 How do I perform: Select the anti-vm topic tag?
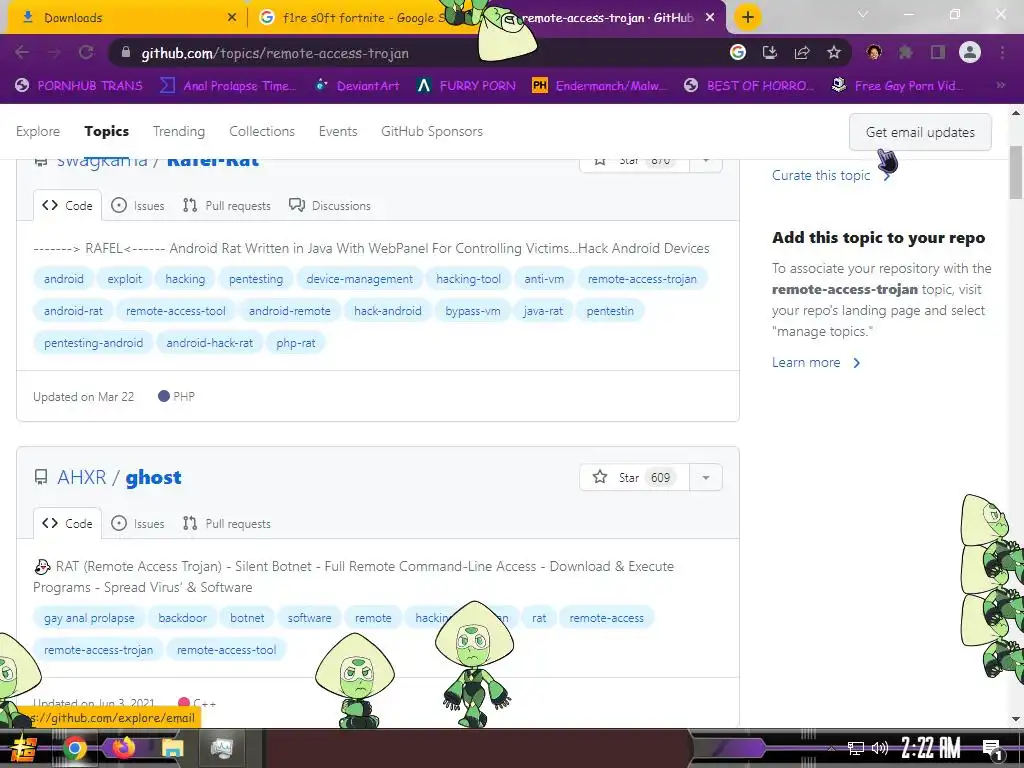(544, 279)
